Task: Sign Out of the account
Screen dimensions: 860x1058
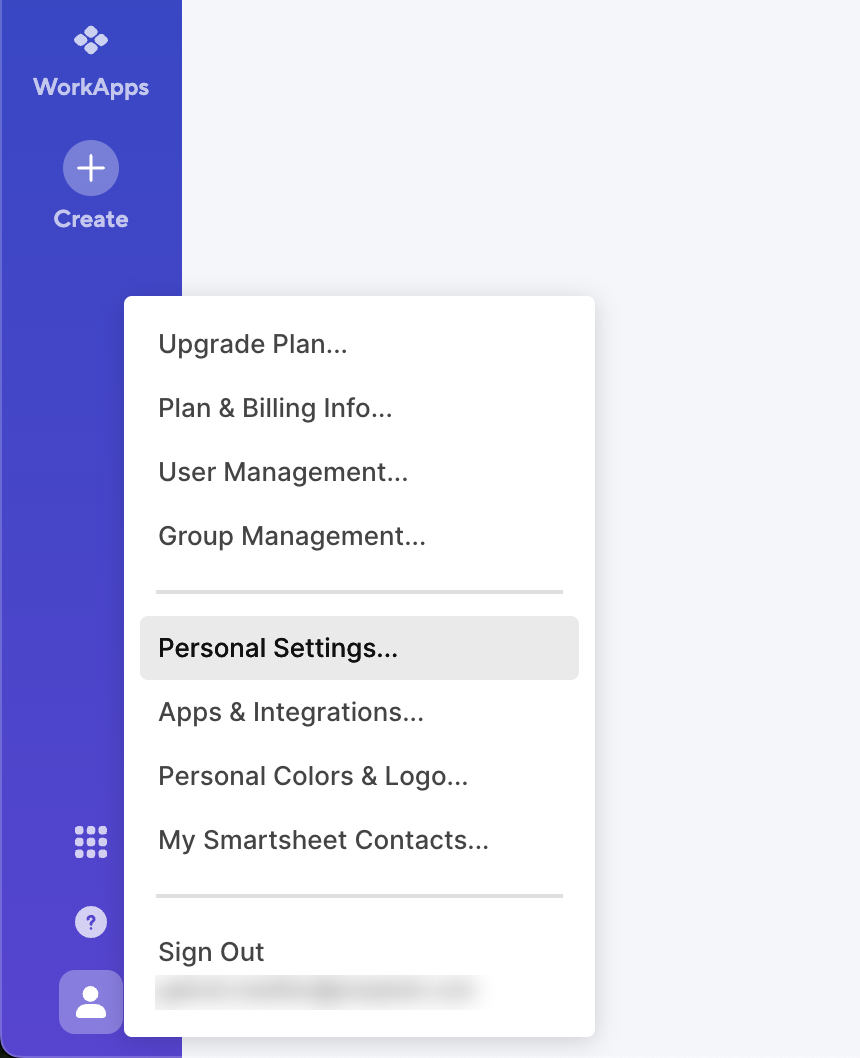Action: tap(211, 951)
